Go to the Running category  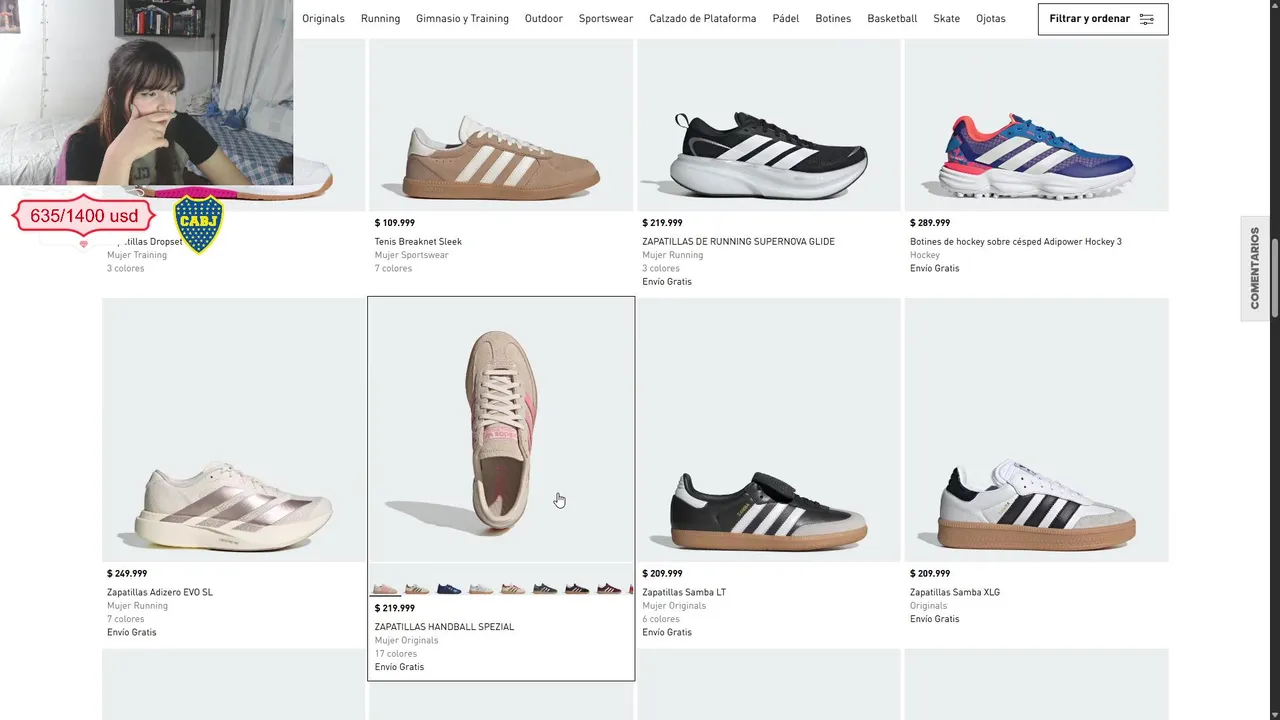pyautogui.click(x=380, y=19)
